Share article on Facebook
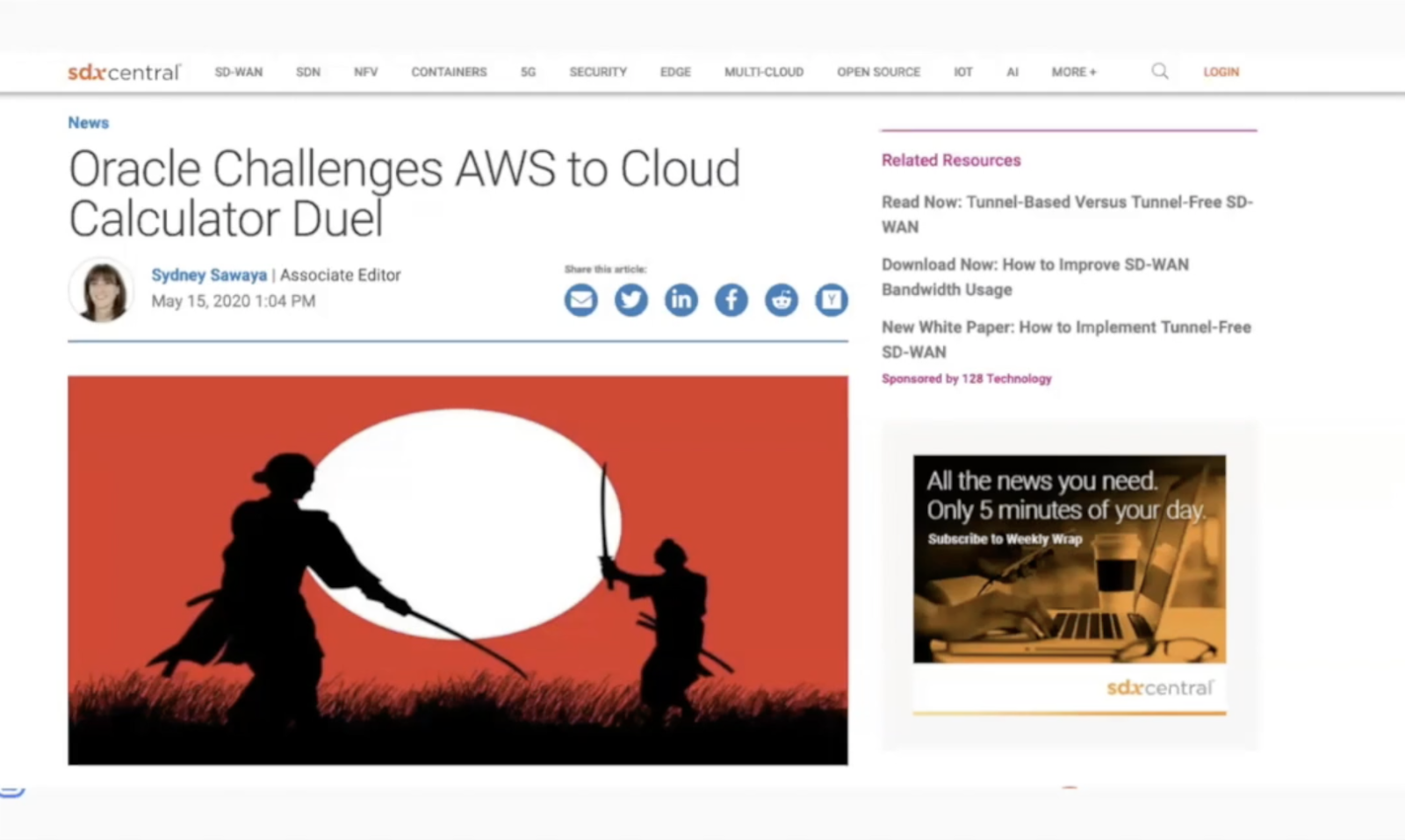The width and height of the screenshot is (1405, 840). pos(731,300)
